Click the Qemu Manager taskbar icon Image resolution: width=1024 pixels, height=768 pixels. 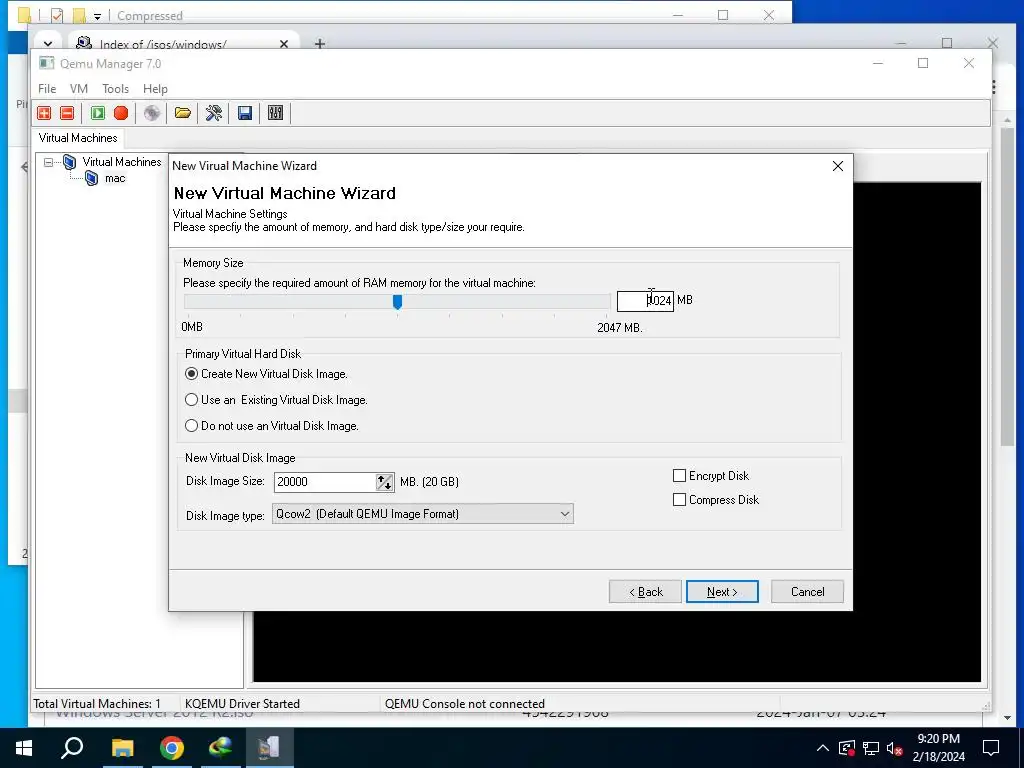tap(269, 748)
